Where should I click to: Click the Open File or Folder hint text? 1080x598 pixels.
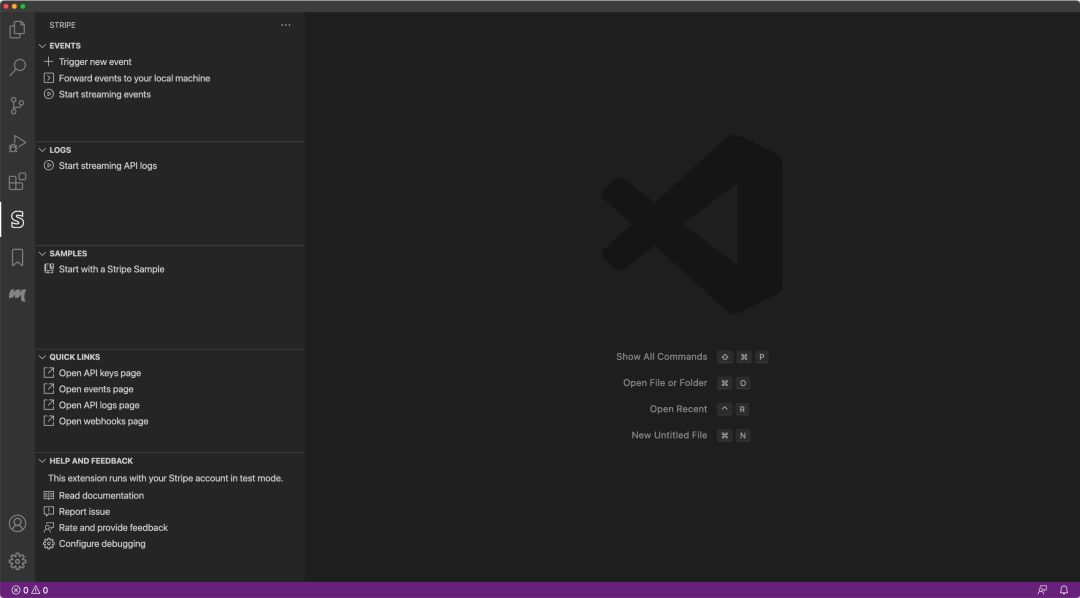[x=665, y=383]
